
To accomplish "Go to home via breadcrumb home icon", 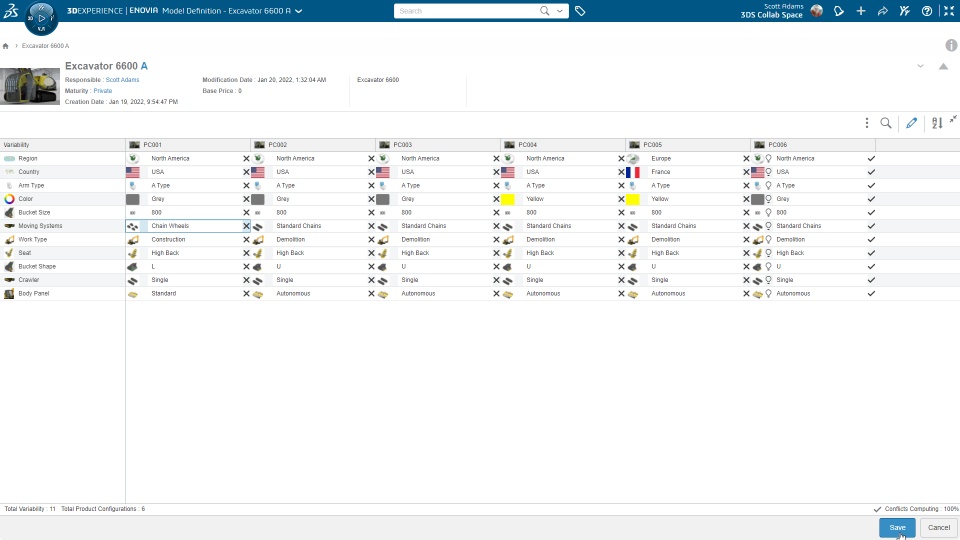I will point(6,46).
